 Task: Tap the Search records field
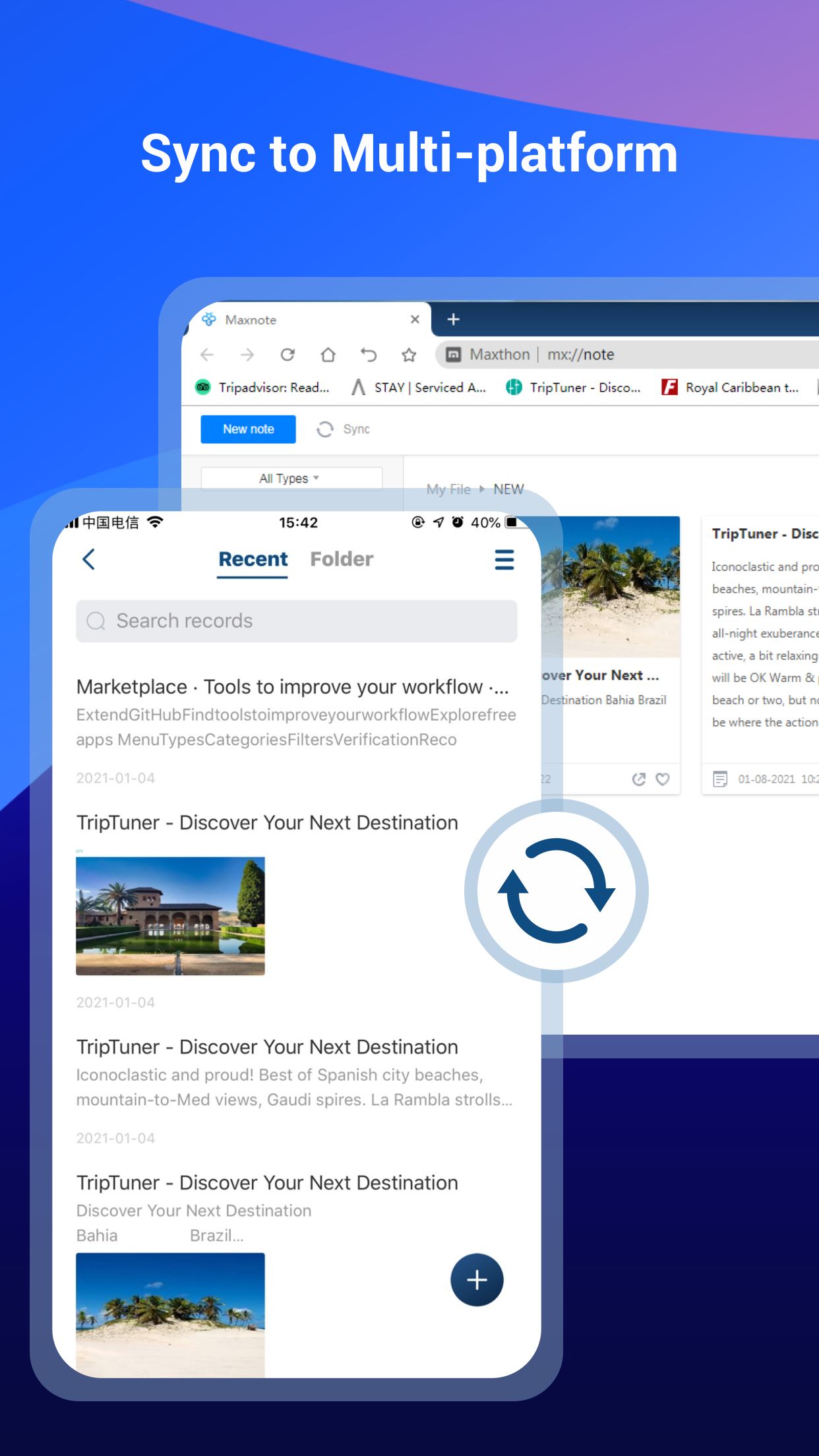click(x=297, y=621)
